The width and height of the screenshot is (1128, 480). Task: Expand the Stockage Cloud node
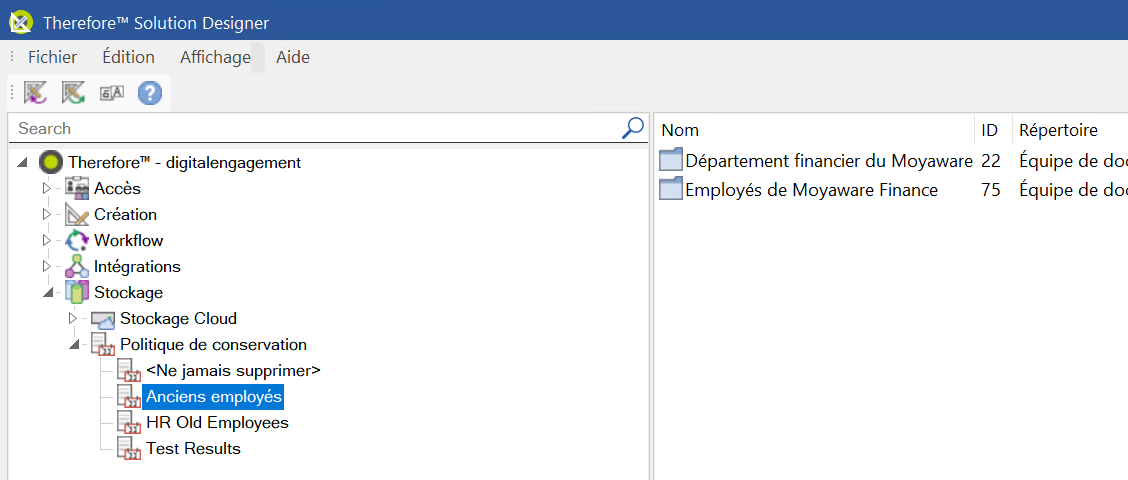[x=72, y=319]
